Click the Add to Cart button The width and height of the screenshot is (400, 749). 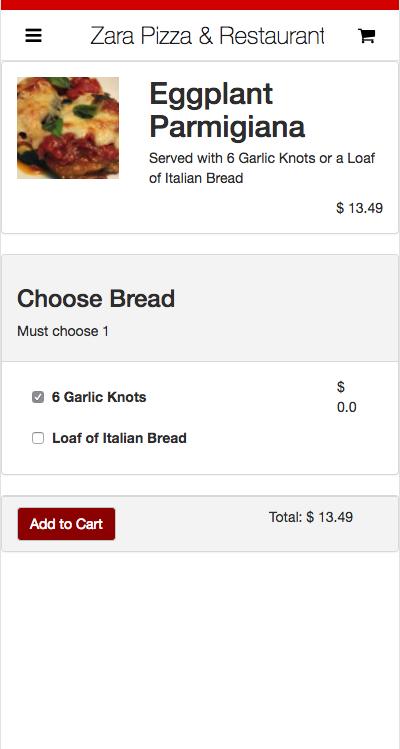[x=66, y=524]
